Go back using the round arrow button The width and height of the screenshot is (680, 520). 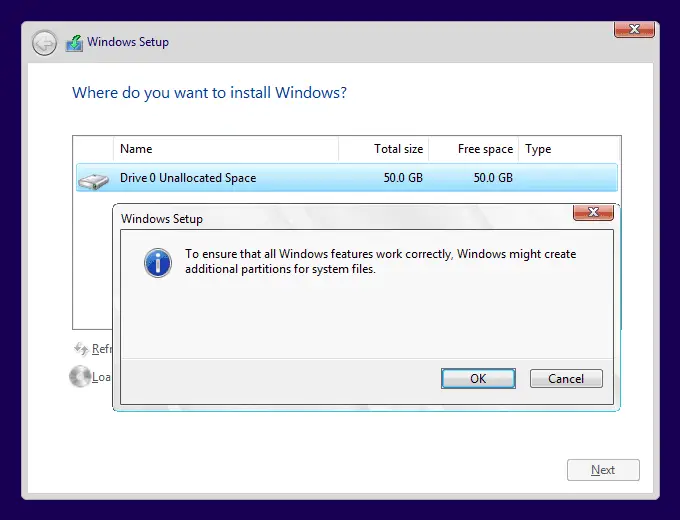(44, 43)
